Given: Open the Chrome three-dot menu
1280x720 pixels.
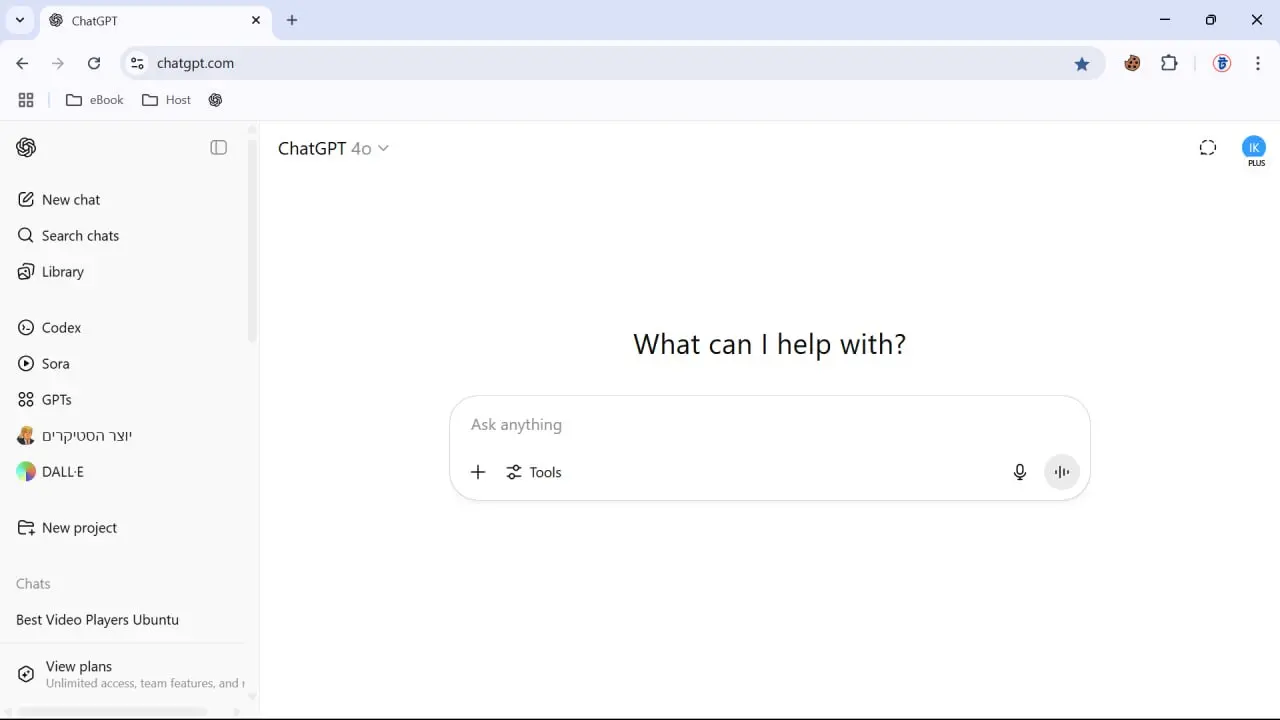Looking at the screenshot, I should click(x=1256, y=63).
